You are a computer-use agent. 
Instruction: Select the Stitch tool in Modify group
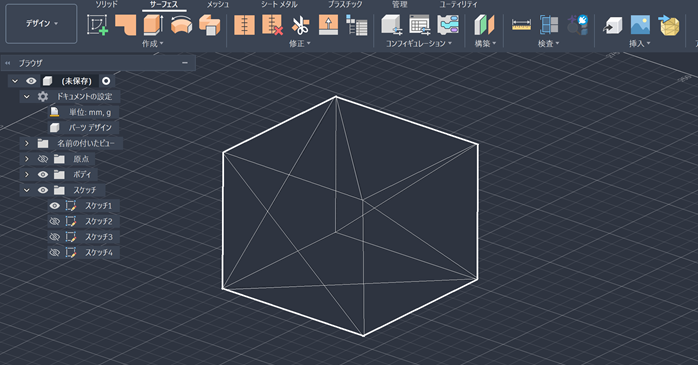pyautogui.click(x=244, y=24)
